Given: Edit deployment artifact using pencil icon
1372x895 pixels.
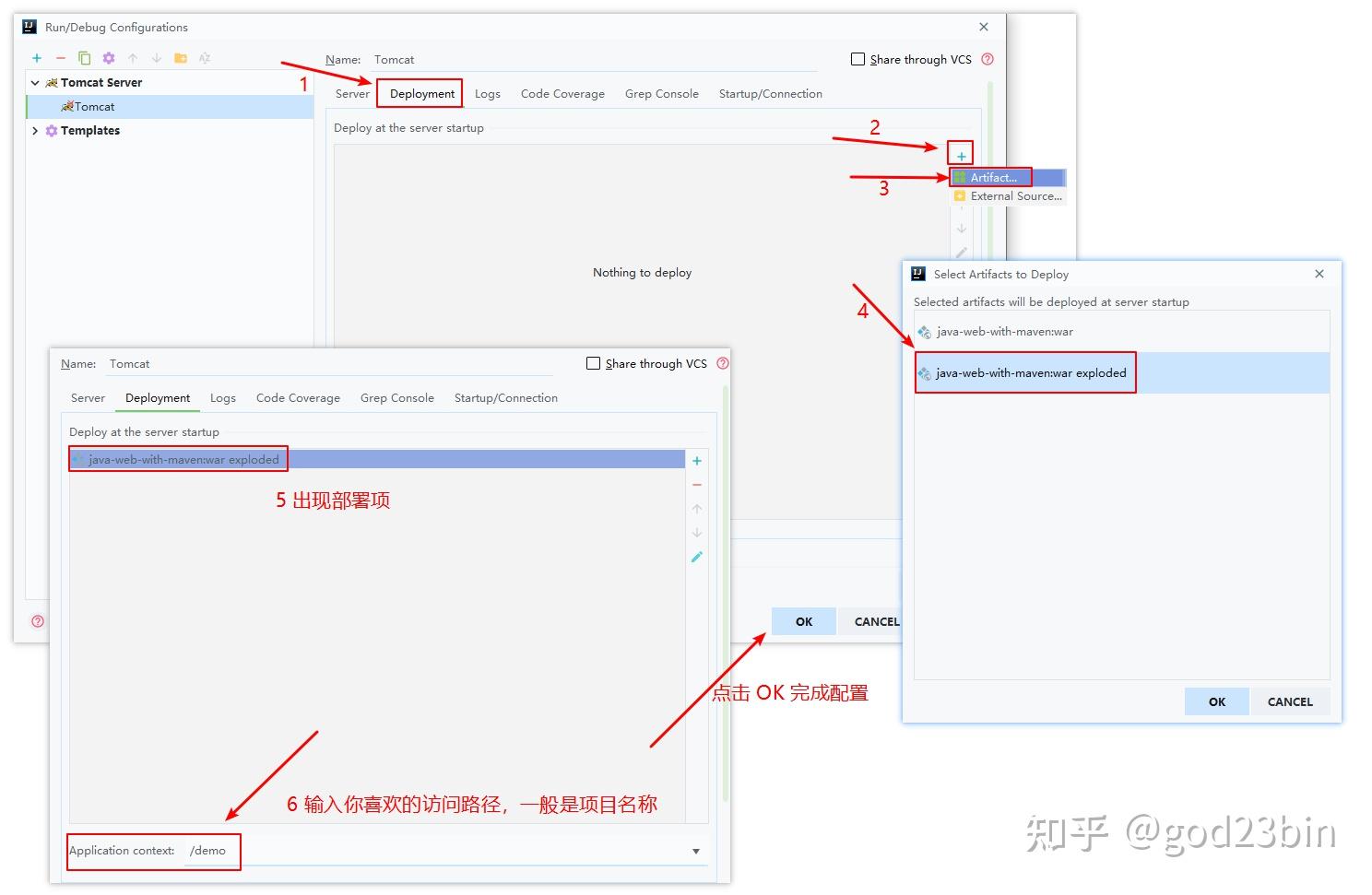Looking at the screenshot, I should [x=697, y=557].
